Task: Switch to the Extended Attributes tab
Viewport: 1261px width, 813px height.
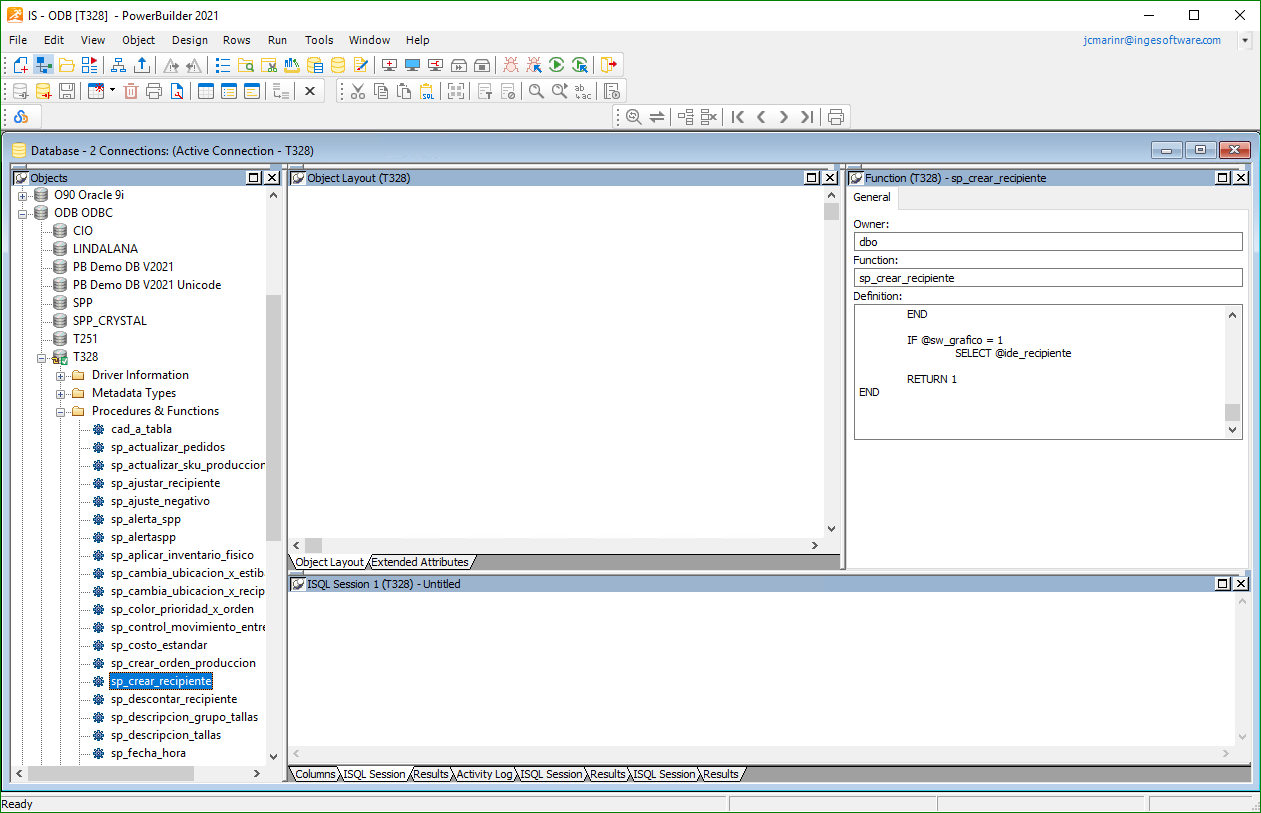Action: click(x=419, y=562)
